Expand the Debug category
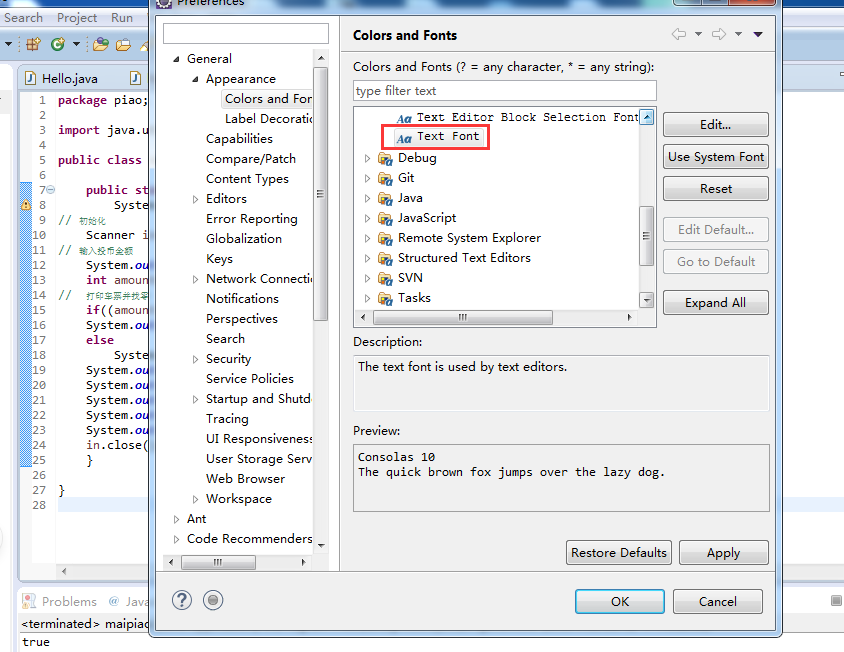Screen dimensions: 844x652 click(x=367, y=158)
